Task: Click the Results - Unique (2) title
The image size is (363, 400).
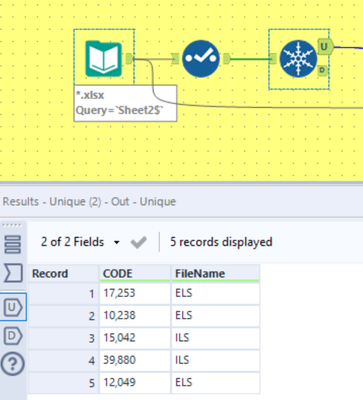Action: click(x=89, y=202)
